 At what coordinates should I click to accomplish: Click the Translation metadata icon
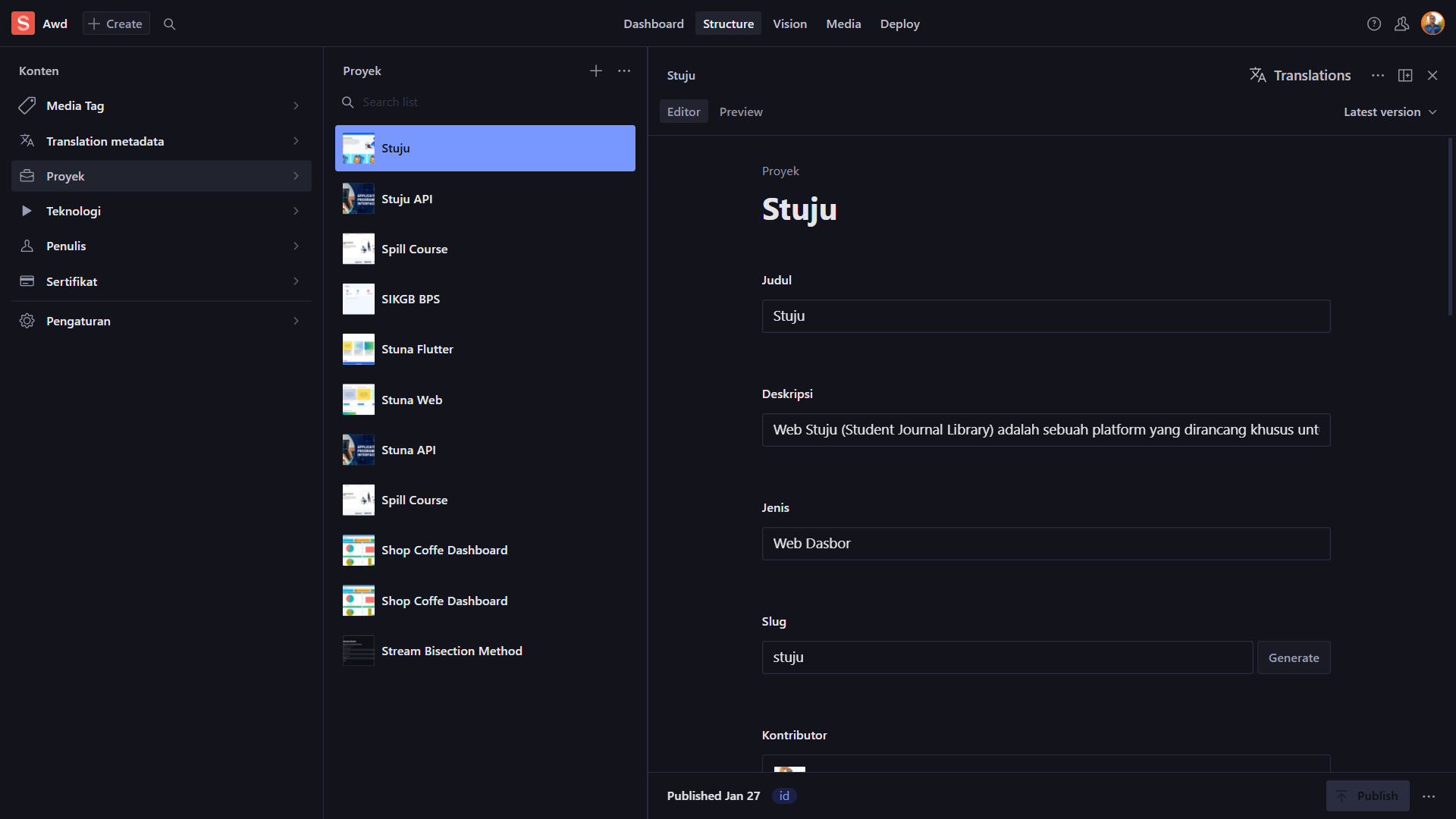coord(27,141)
